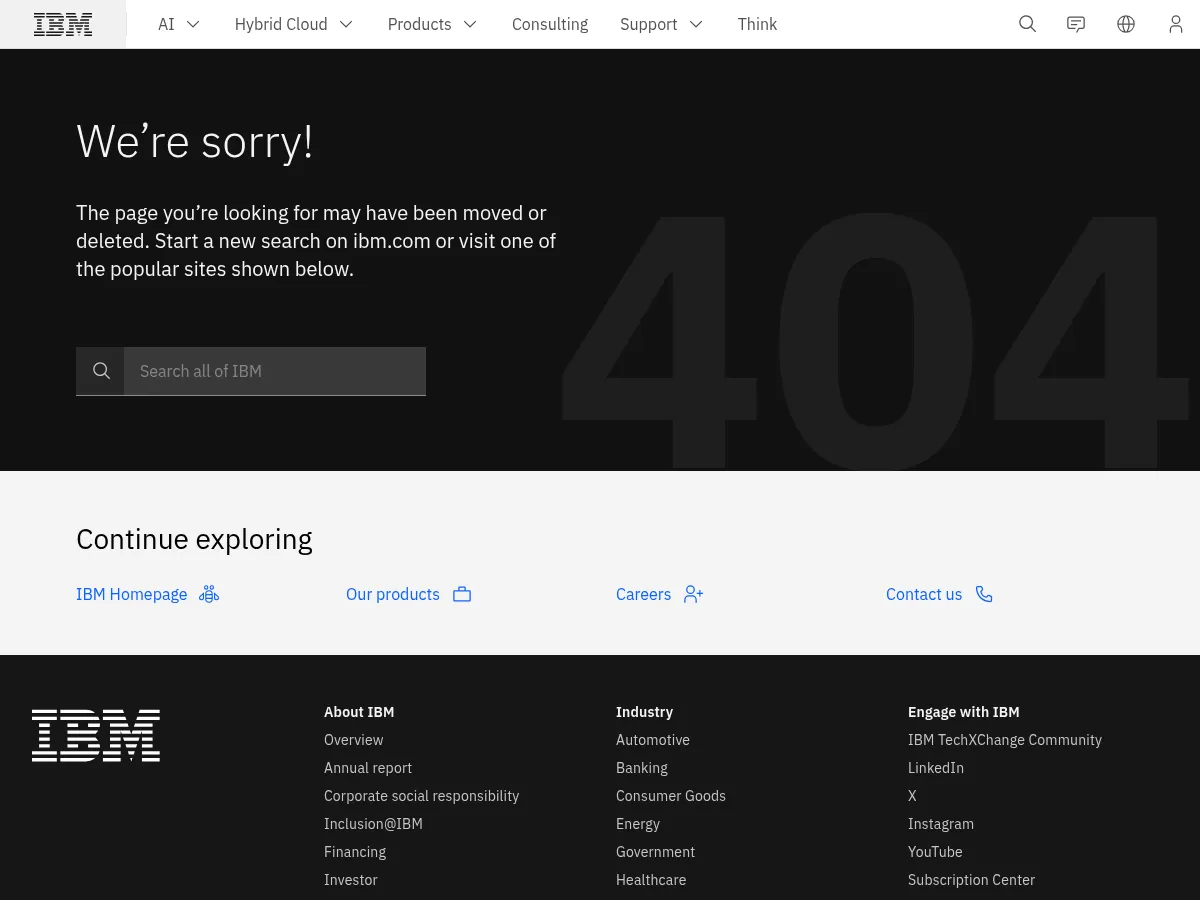
Task: Open the Products navigation dropdown
Action: click(469, 24)
